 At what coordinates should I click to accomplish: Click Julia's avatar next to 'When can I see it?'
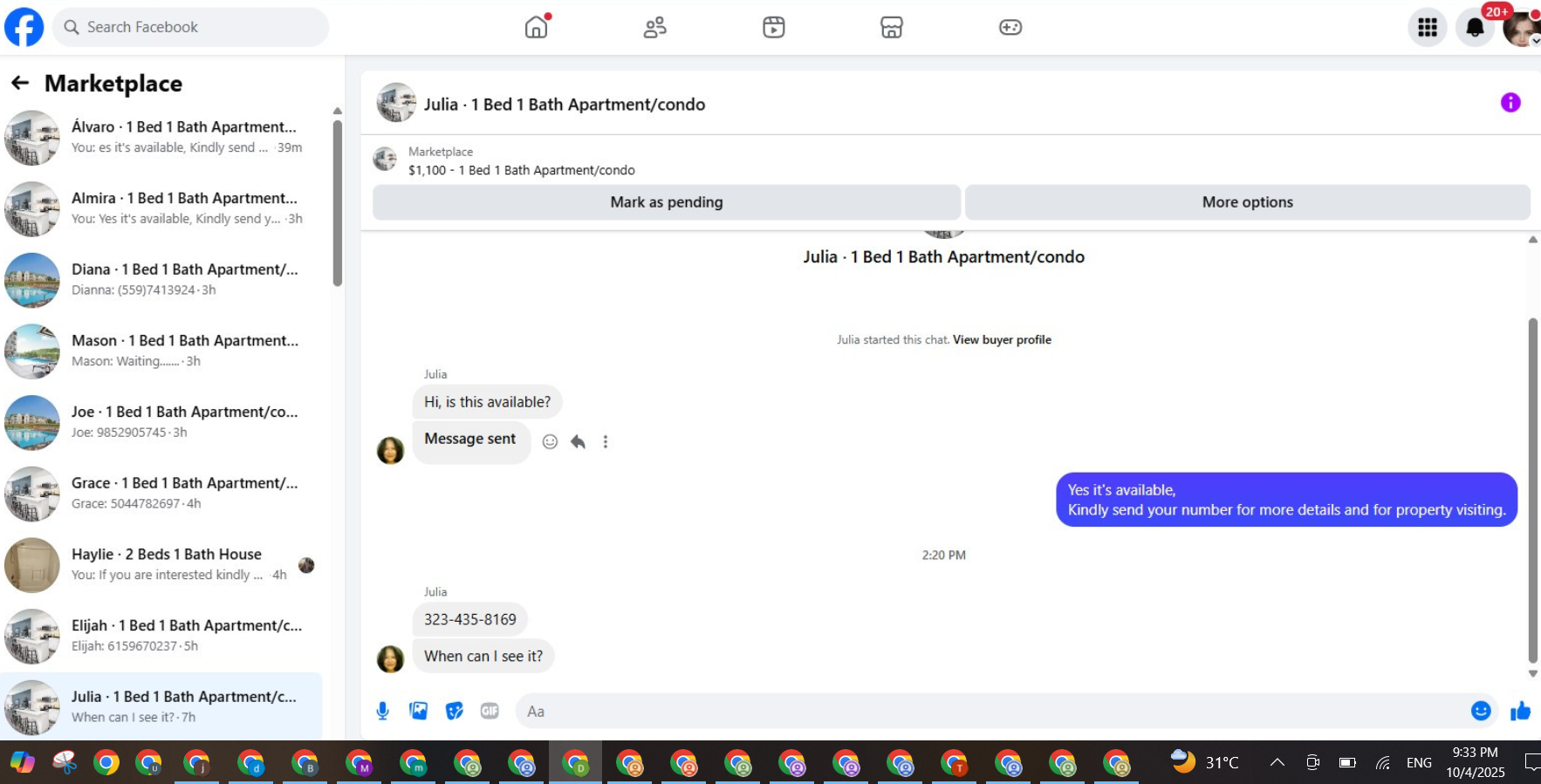tap(390, 658)
